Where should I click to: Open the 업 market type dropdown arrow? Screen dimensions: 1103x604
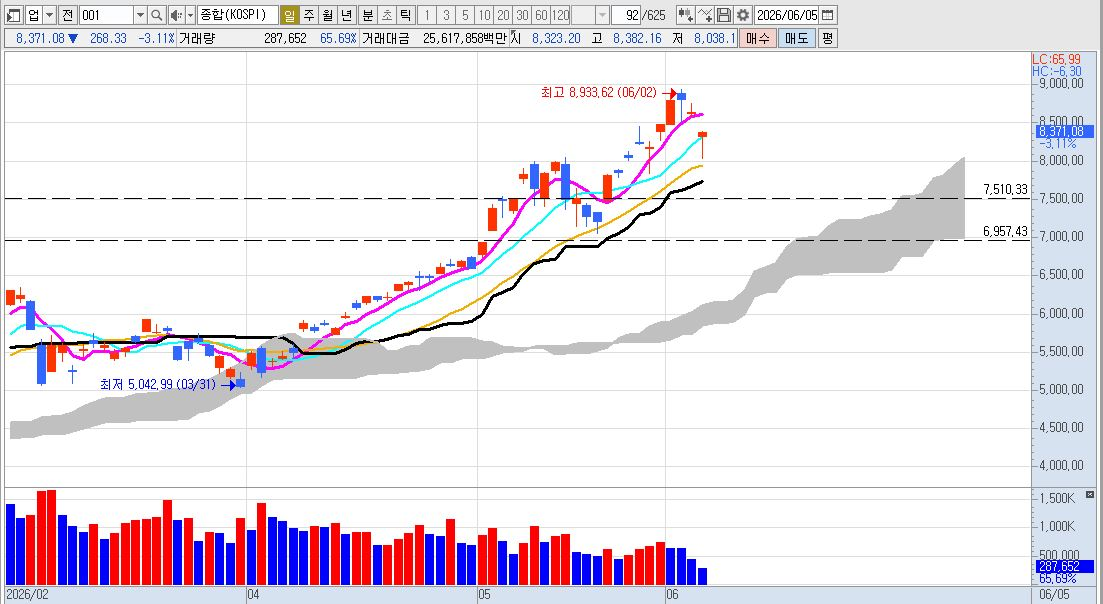point(50,15)
